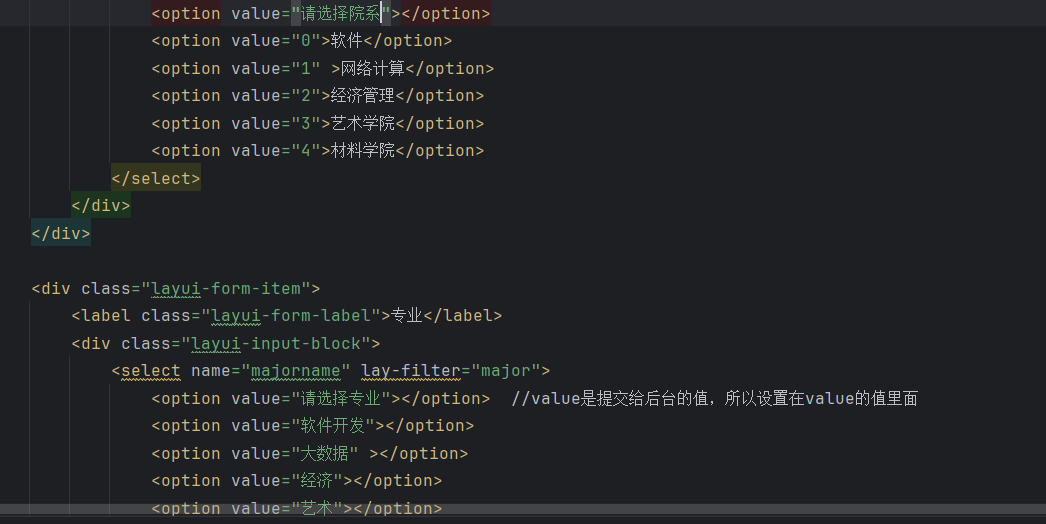The image size is (1046, 524).
Task: Click the horizontal scrollbar at the editor bottom
Action: pyautogui.click(x=523, y=509)
